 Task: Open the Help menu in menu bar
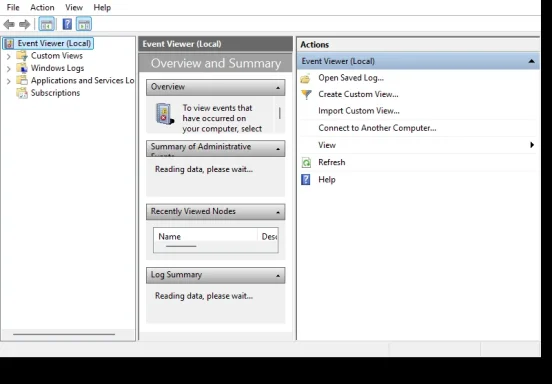(102, 7)
